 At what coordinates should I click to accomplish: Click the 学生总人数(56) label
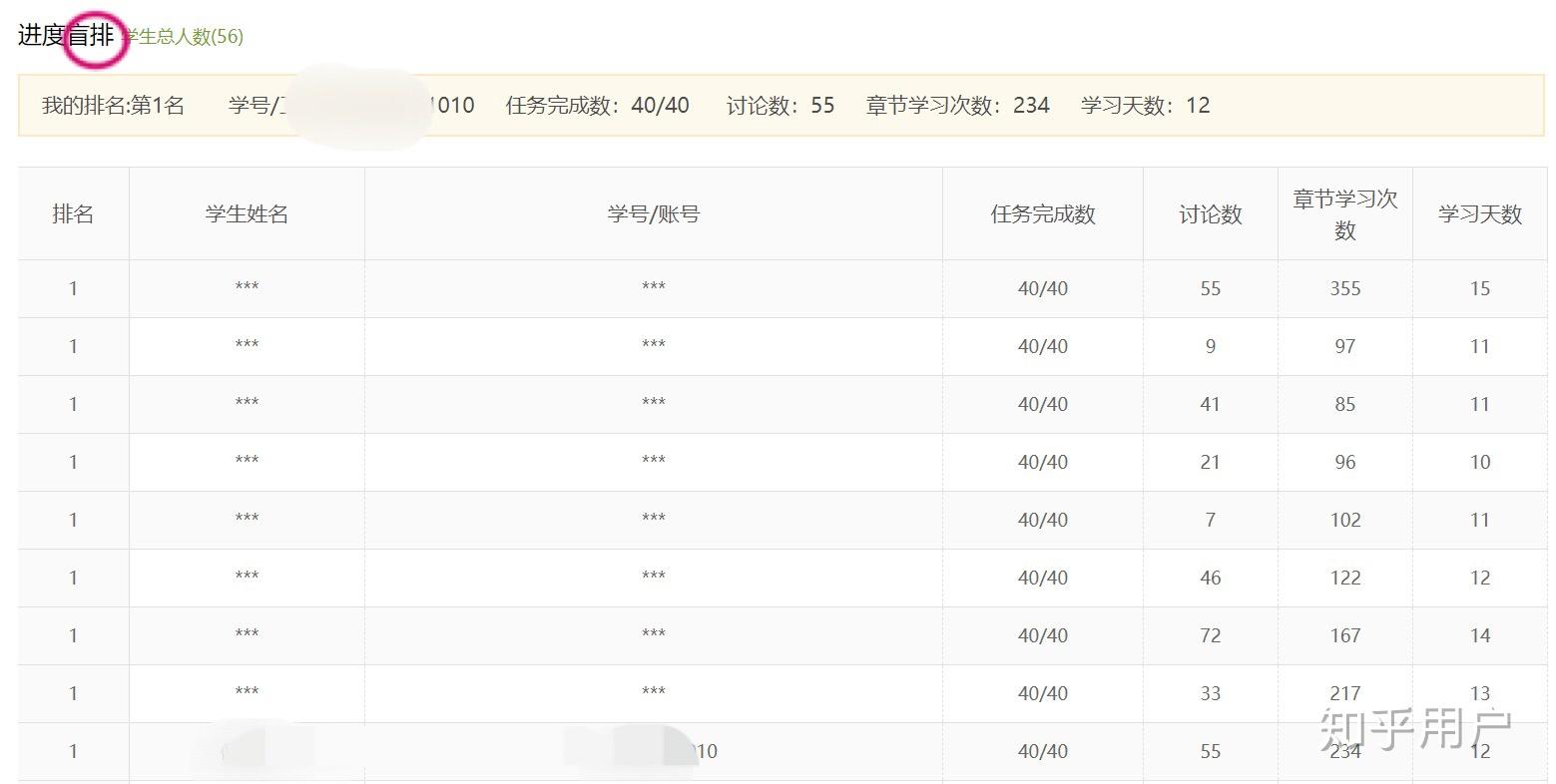click(184, 37)
